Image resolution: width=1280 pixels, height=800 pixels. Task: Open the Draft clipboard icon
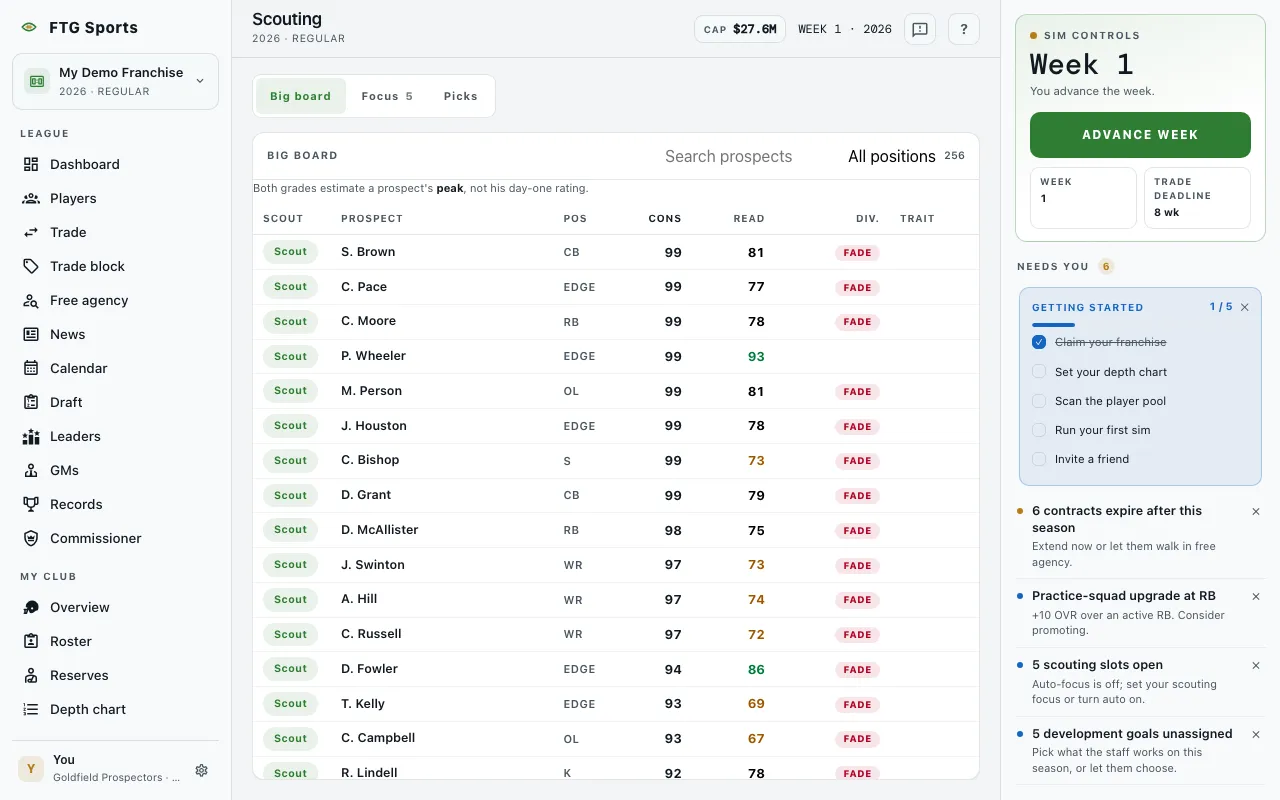[31, 402]
